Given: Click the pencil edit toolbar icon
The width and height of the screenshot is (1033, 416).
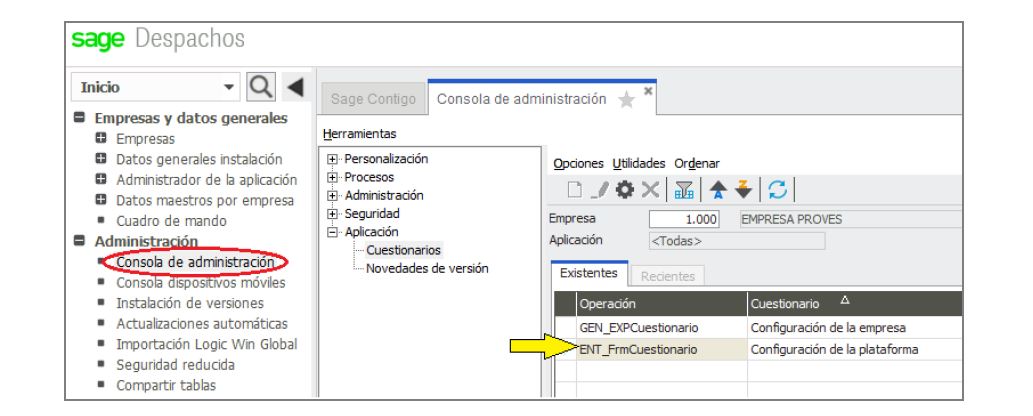Looking at the screenshot, I should [x=600, y=190].
